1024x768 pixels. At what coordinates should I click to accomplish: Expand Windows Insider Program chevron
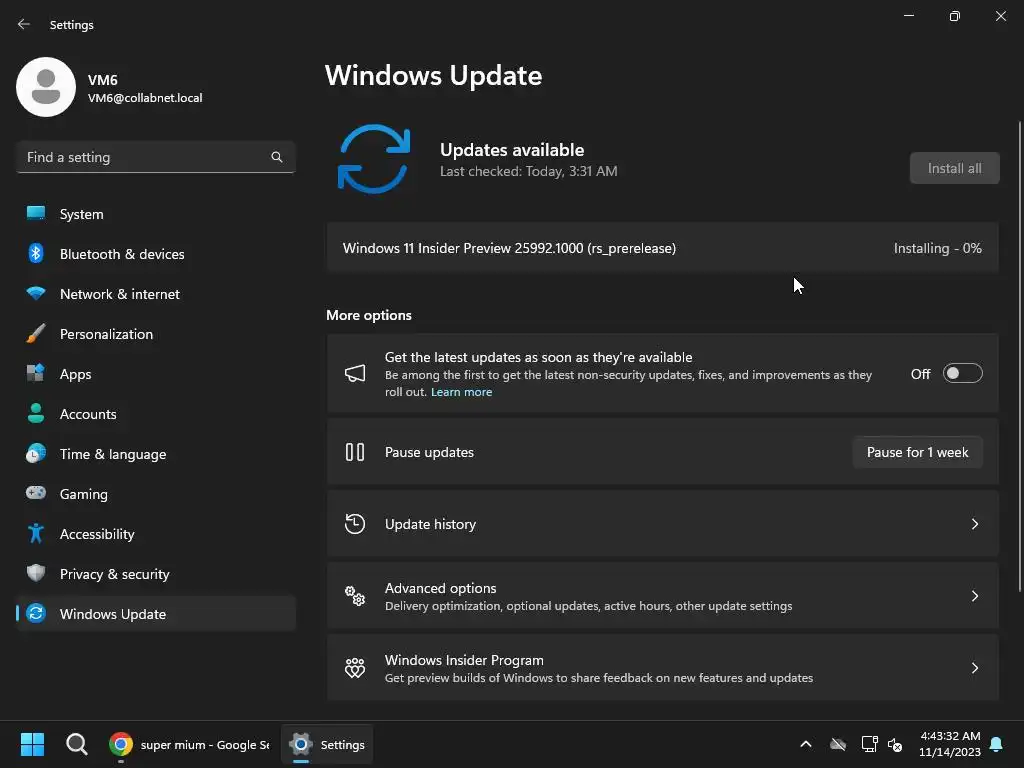[974, 668]
